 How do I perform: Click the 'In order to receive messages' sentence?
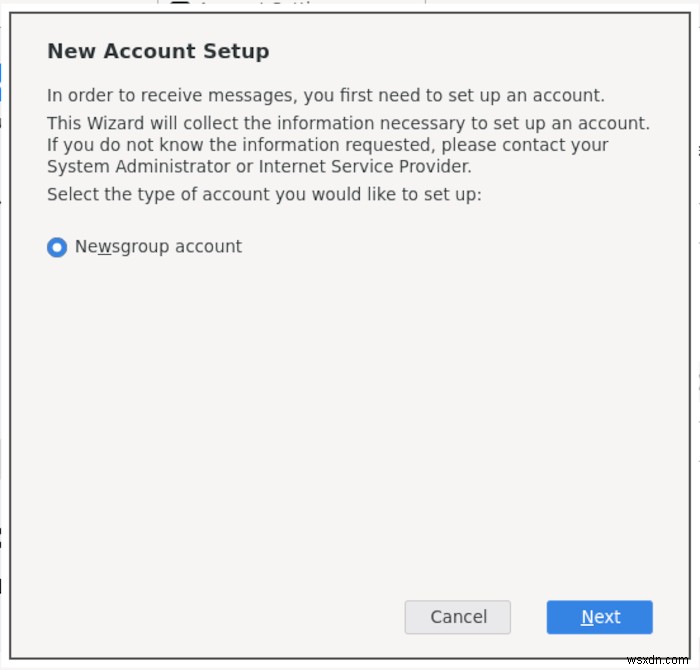click(326, 96)
